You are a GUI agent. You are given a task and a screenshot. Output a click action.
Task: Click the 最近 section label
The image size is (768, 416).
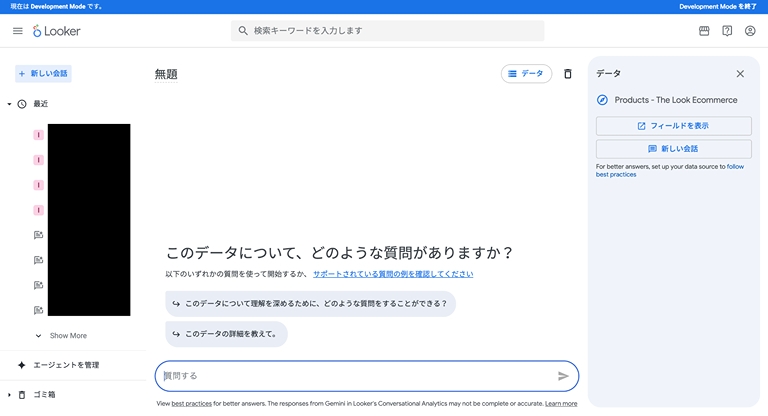tap(41, 104)
